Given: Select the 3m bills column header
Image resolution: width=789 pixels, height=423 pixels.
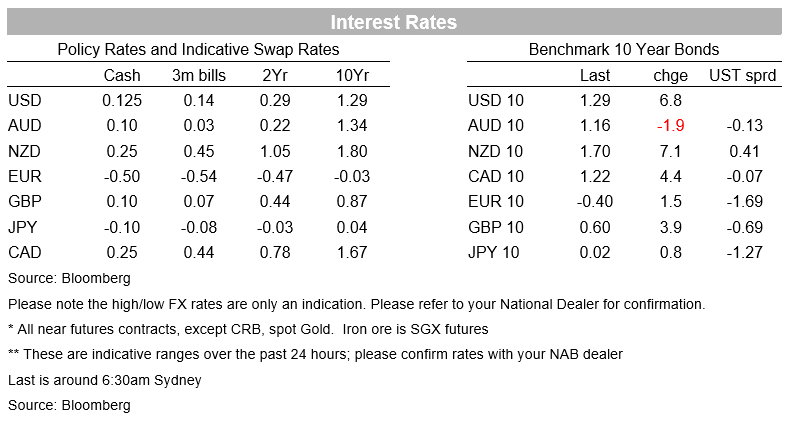Looking at the screenshot, I should click(x=199, y=75).
